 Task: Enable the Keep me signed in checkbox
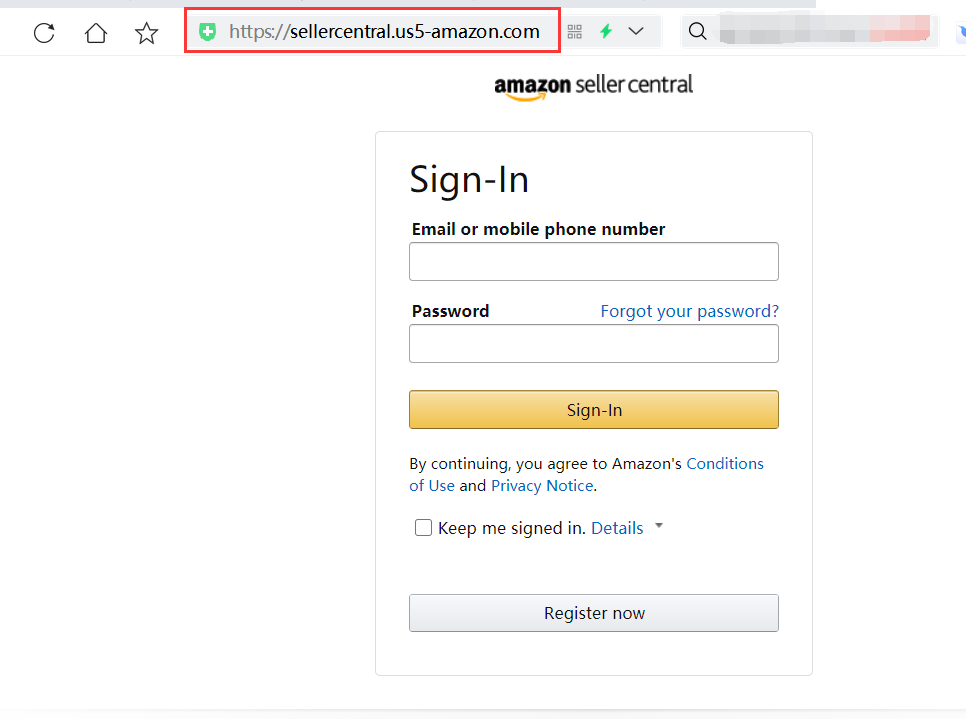pyautogui.click(x=423, y=528)
